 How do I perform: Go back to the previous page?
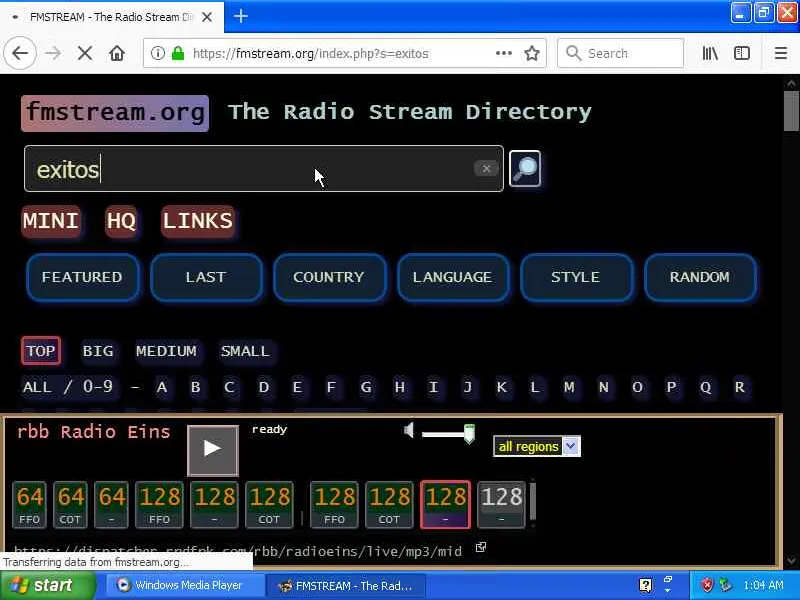(x=20, y=53)
